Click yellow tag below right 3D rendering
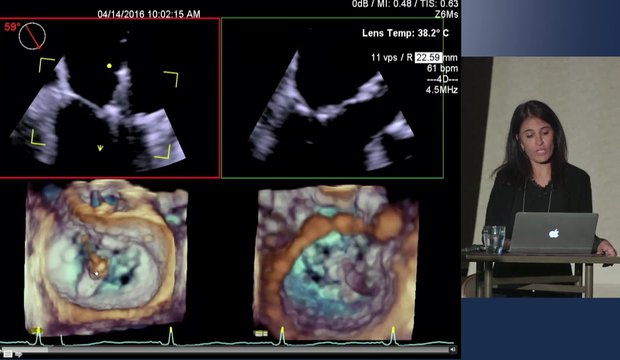The height and width of the screenshot is (360, 620). coord(261,333)
